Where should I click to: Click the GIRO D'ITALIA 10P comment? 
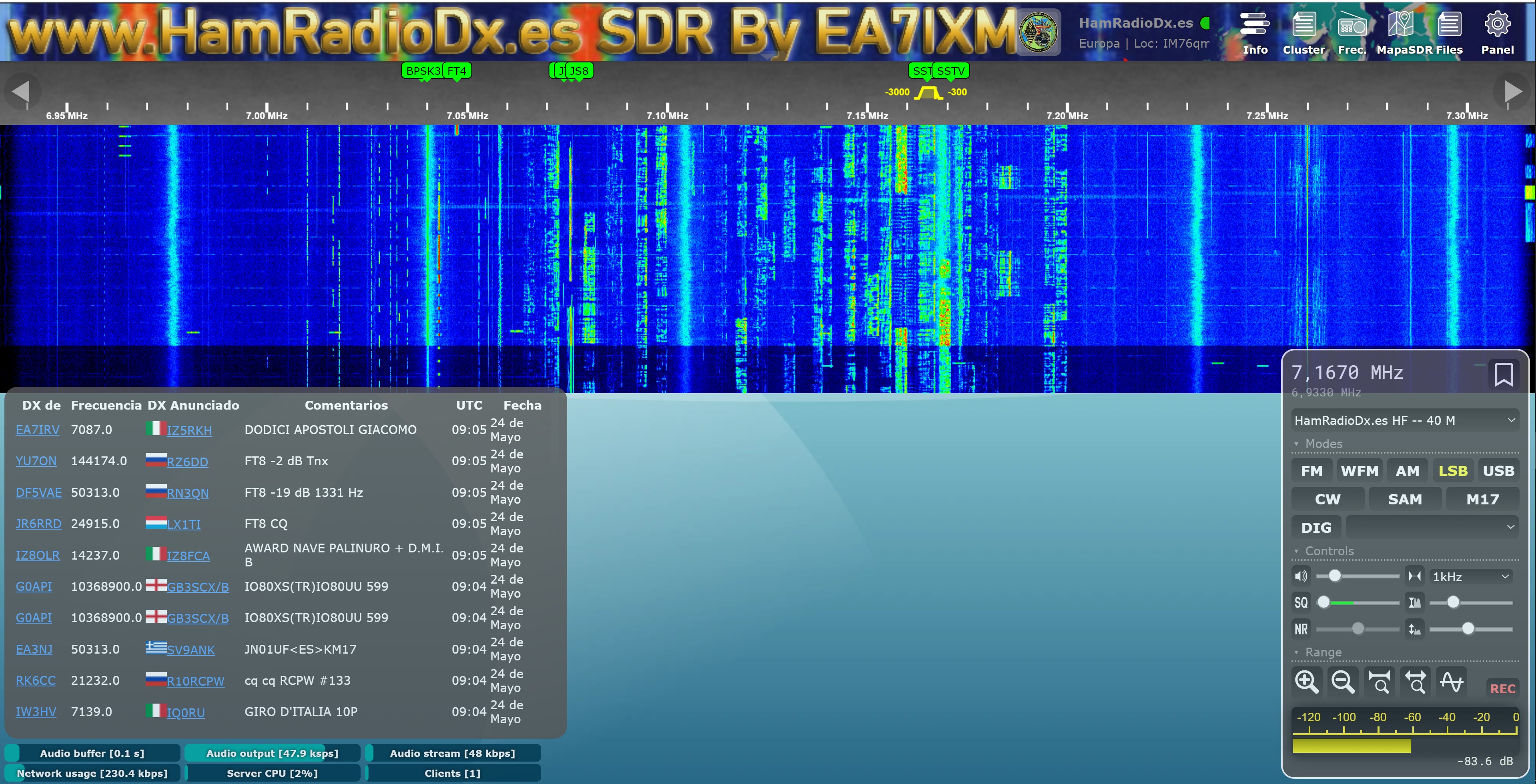(301, 711)
